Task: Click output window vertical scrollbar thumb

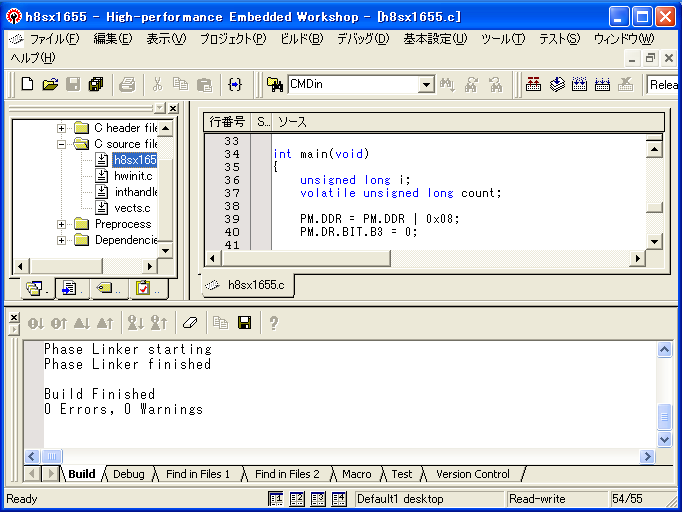Action: tap(664, 417)
